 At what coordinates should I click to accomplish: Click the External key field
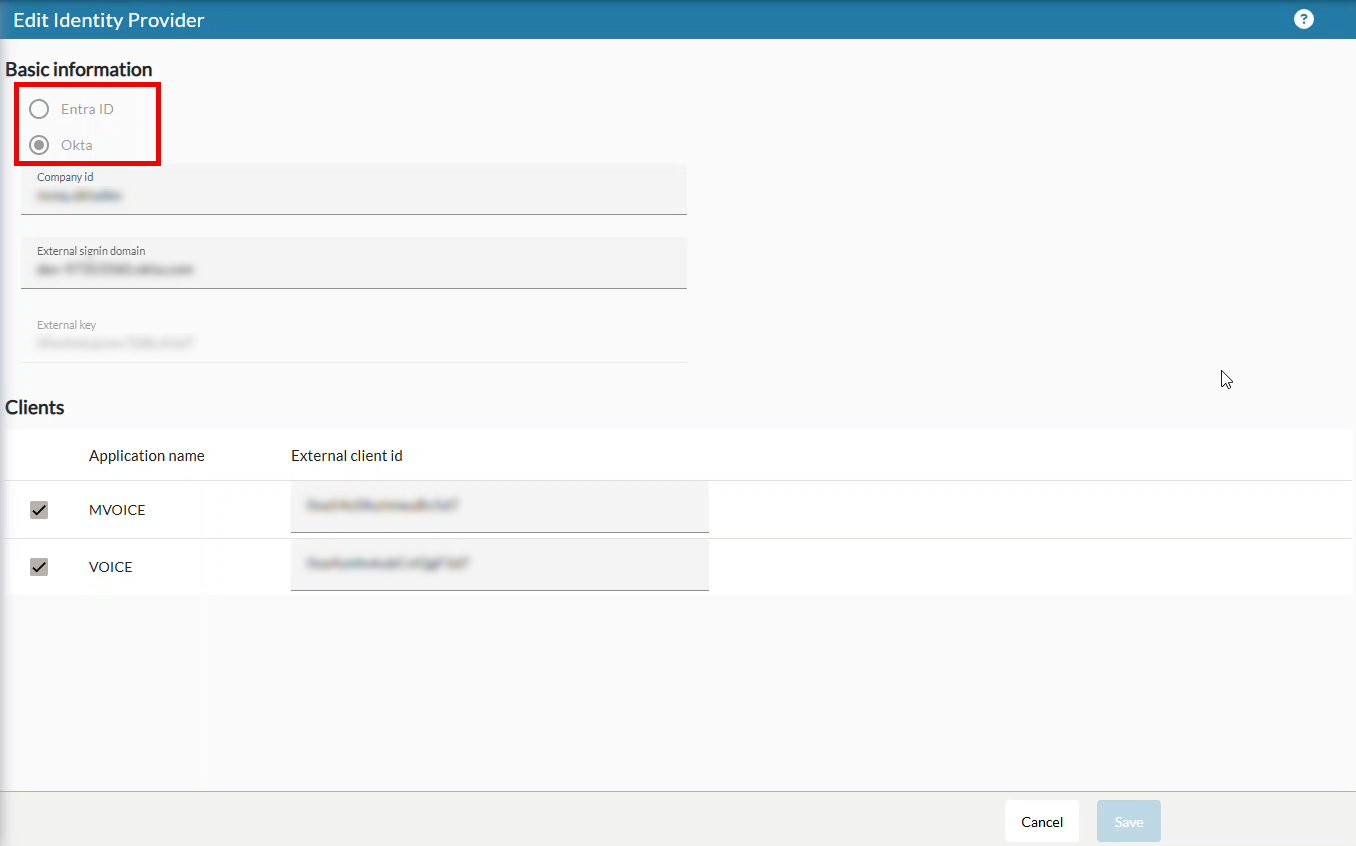[x=354, y=337]
